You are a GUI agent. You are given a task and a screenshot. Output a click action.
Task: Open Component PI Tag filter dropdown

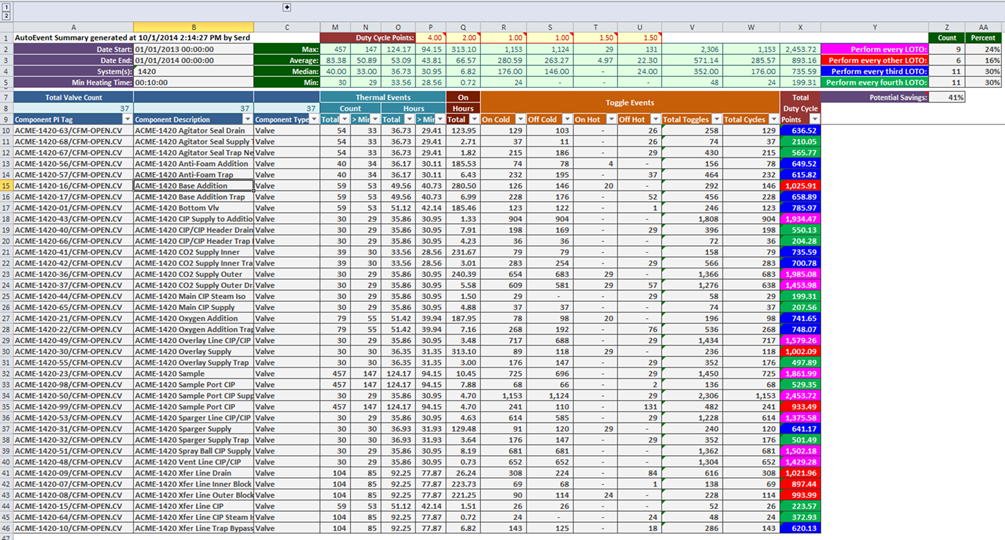coord(127,119)
